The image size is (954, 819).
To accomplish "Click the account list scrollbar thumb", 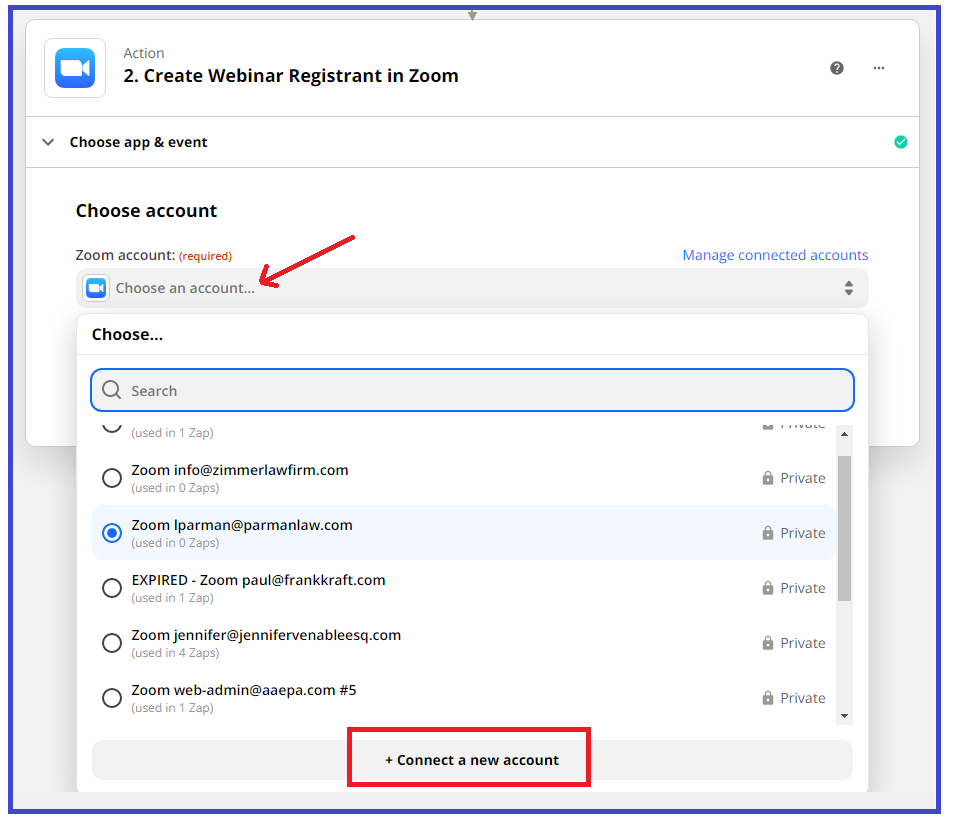I will click(x=844, y=528).
